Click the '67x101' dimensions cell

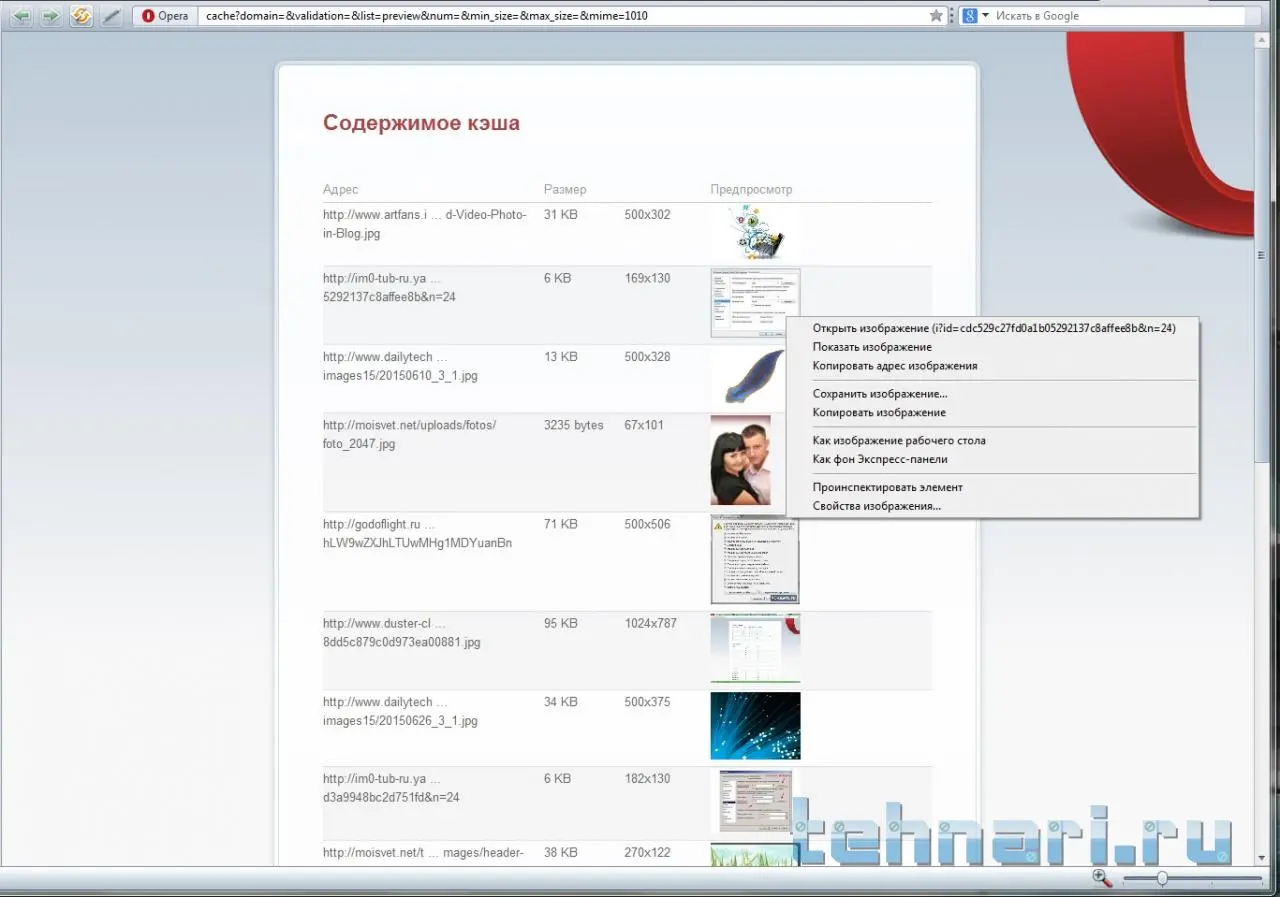[x=645, y=425]
